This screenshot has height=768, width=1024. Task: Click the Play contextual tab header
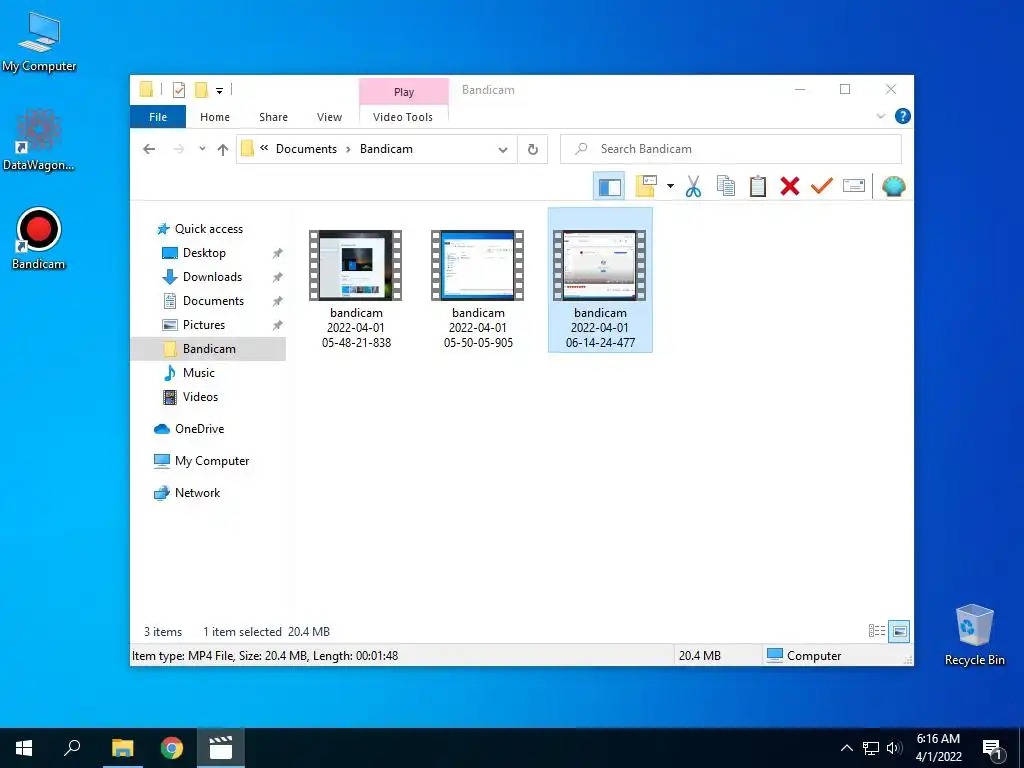(404, 92)
